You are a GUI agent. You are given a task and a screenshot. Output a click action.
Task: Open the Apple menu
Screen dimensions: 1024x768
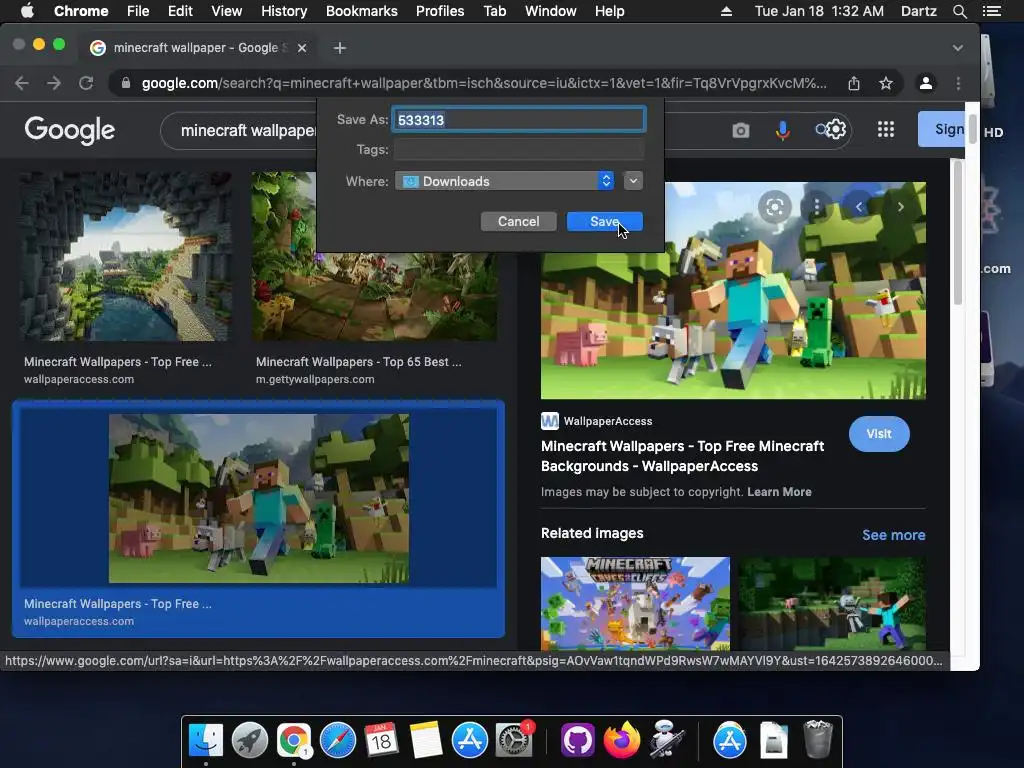coord(27,11)
